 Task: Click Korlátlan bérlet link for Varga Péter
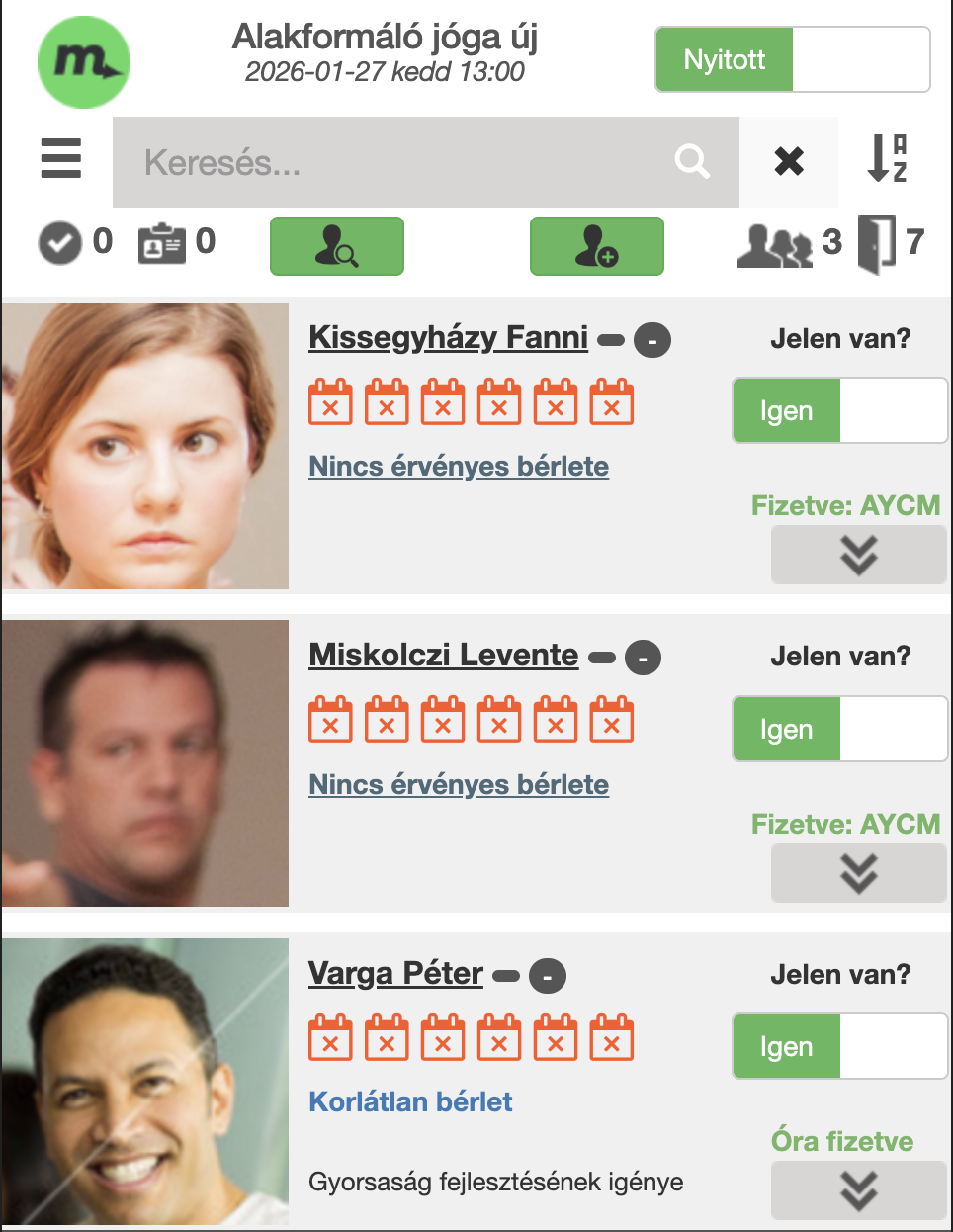pyautogui.click(x=410, y=1101)
